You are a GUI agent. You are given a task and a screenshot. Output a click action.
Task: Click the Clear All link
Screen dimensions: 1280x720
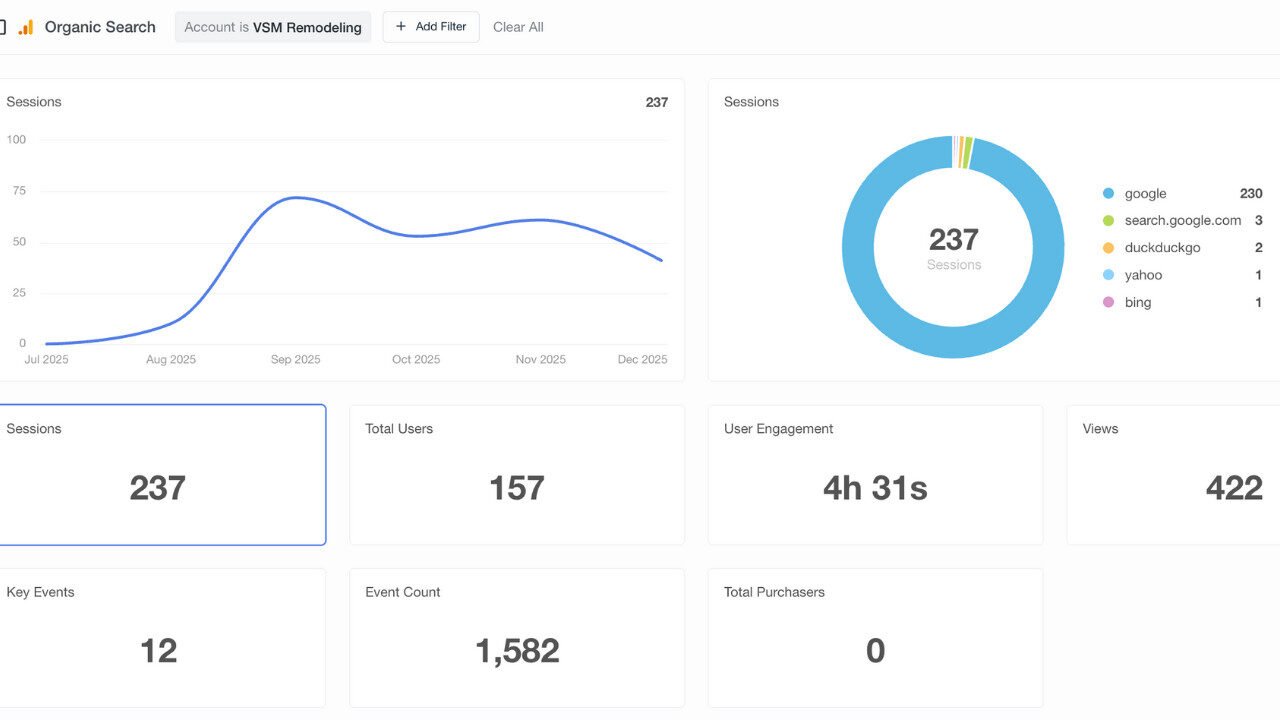pyautogui.click(x=518, y=27)
